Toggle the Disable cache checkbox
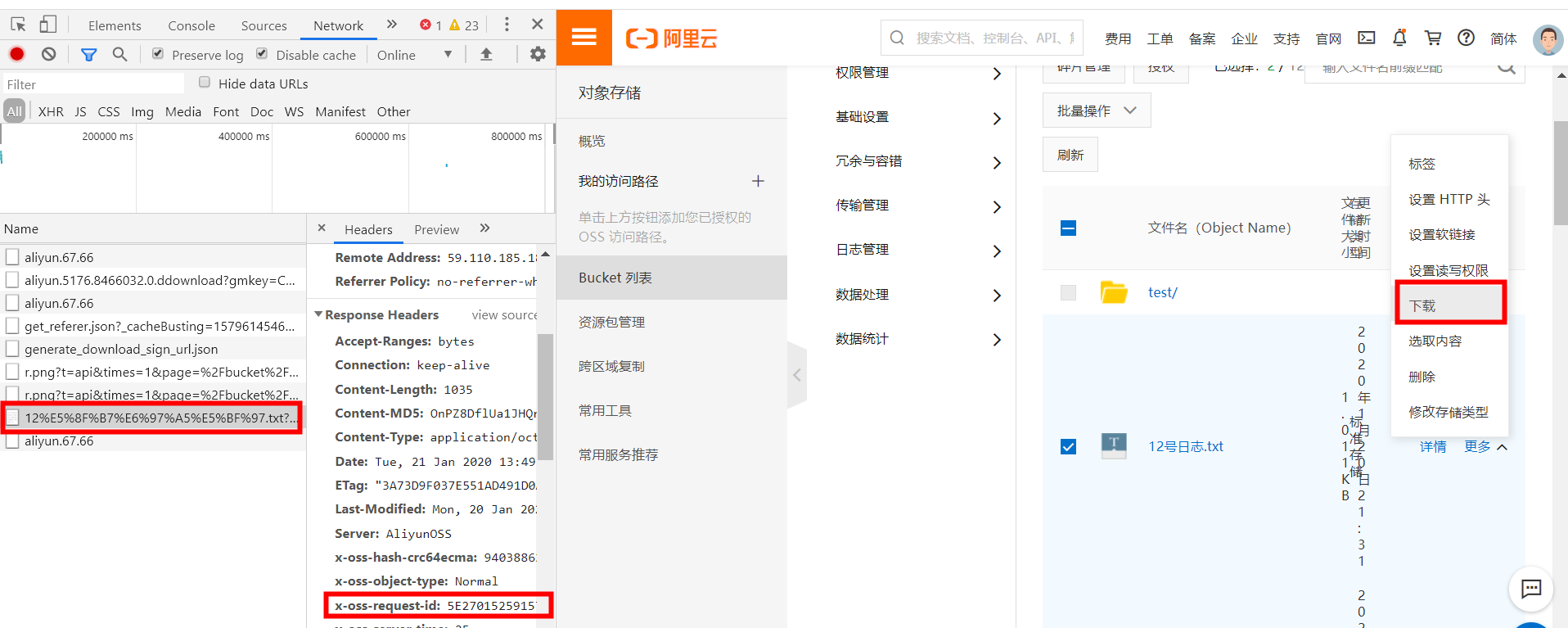Viewport: 1568px width, 628px height. pos(262,54)
